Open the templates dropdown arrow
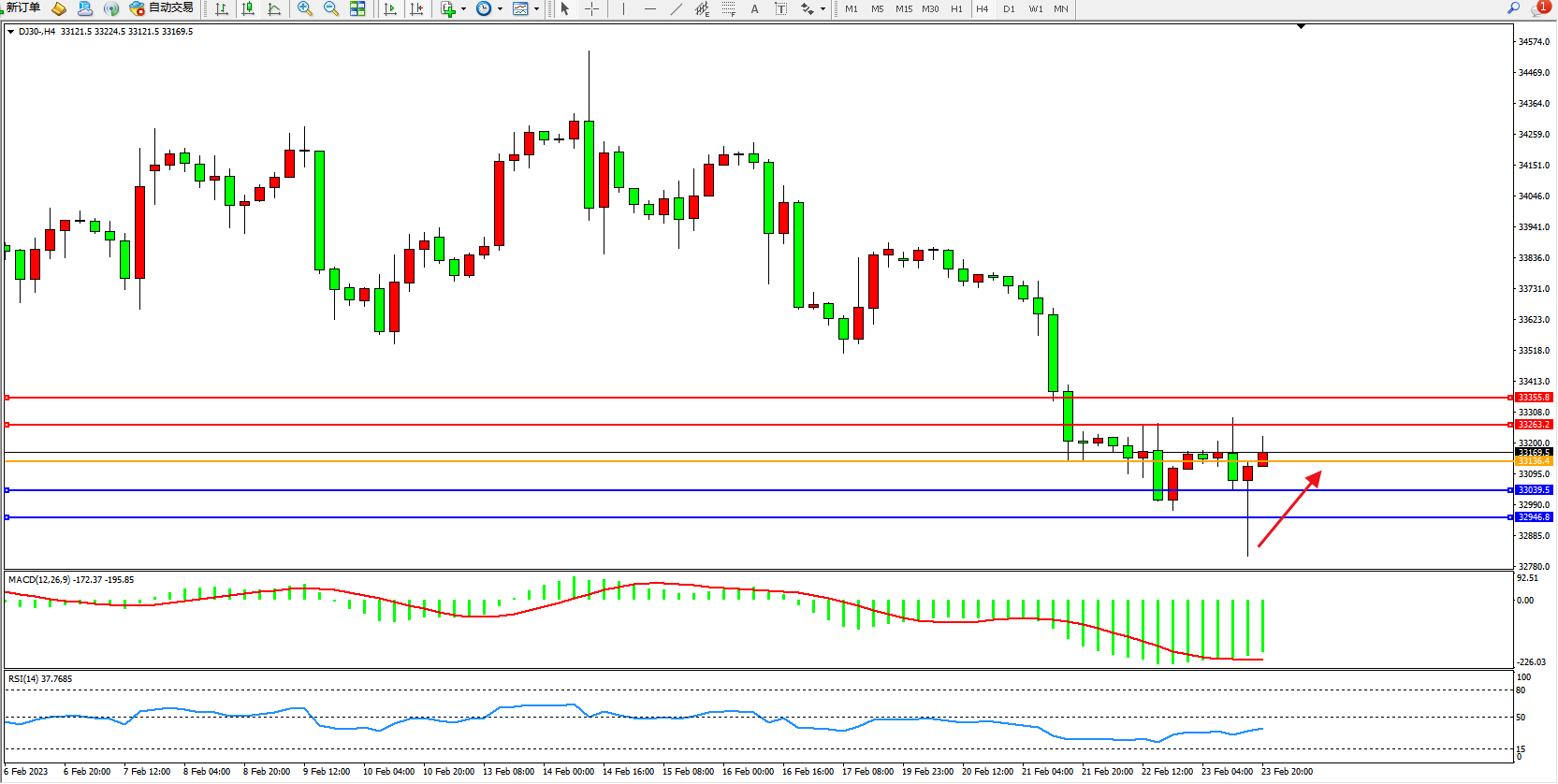The height and width of the screenshot is (784, 1558). click(x=537, y=9)
